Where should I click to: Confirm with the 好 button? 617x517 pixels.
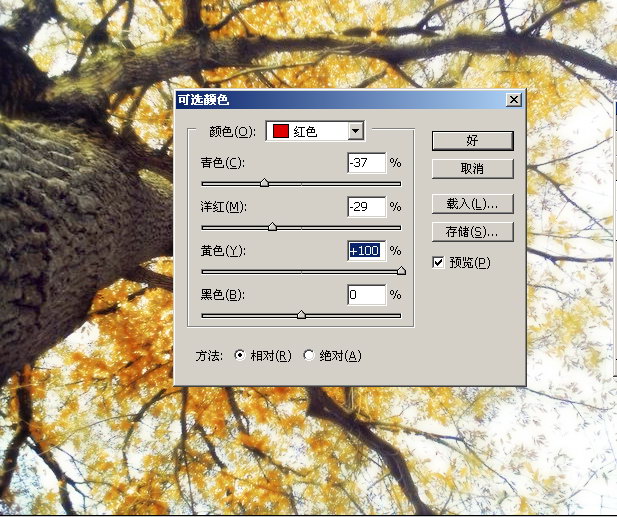pyautogui.click(x=473, y=140)
